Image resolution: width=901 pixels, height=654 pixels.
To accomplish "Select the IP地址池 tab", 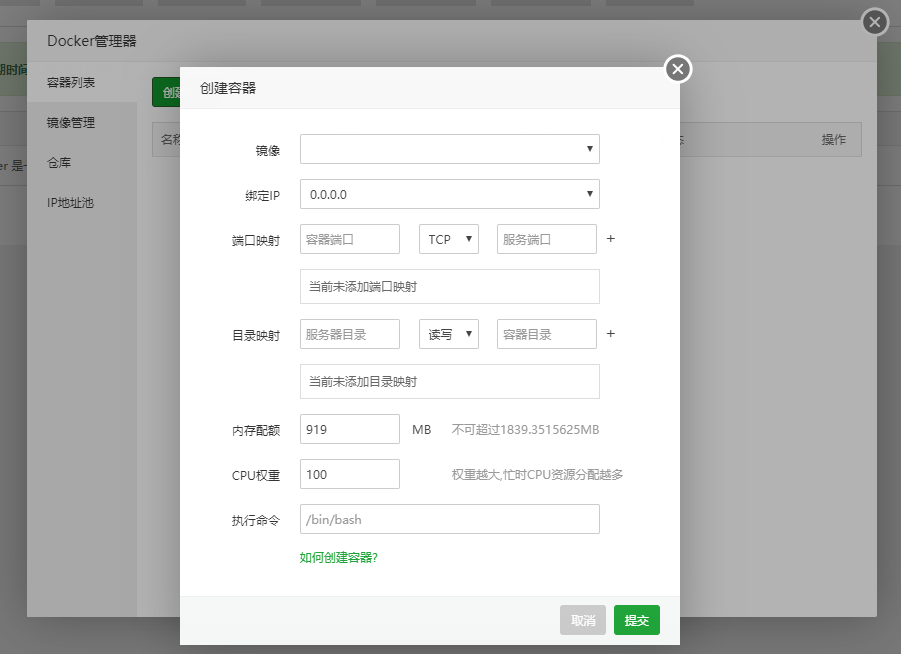I will point(72,202).
